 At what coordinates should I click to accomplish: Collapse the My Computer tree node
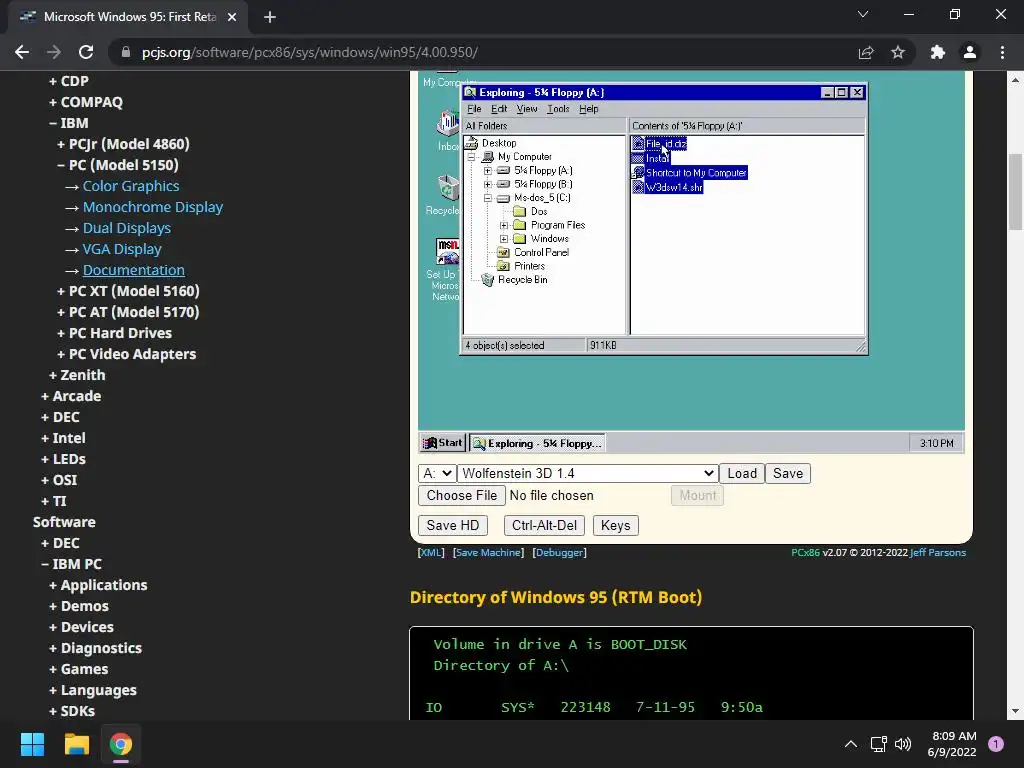pyautogui.click(x=471, y=157)
